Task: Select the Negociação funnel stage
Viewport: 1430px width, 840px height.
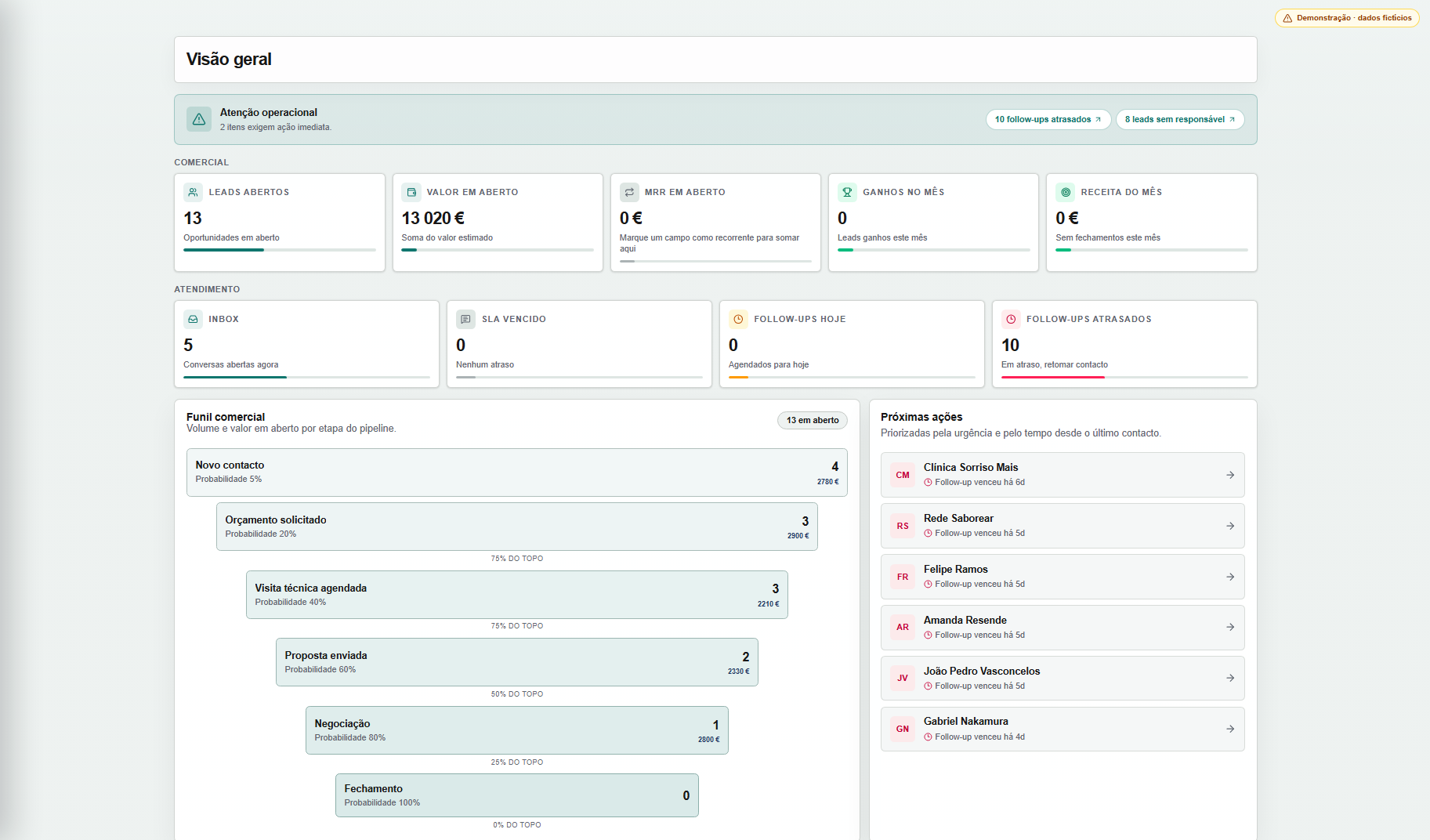Action: (x=516, y=730)
